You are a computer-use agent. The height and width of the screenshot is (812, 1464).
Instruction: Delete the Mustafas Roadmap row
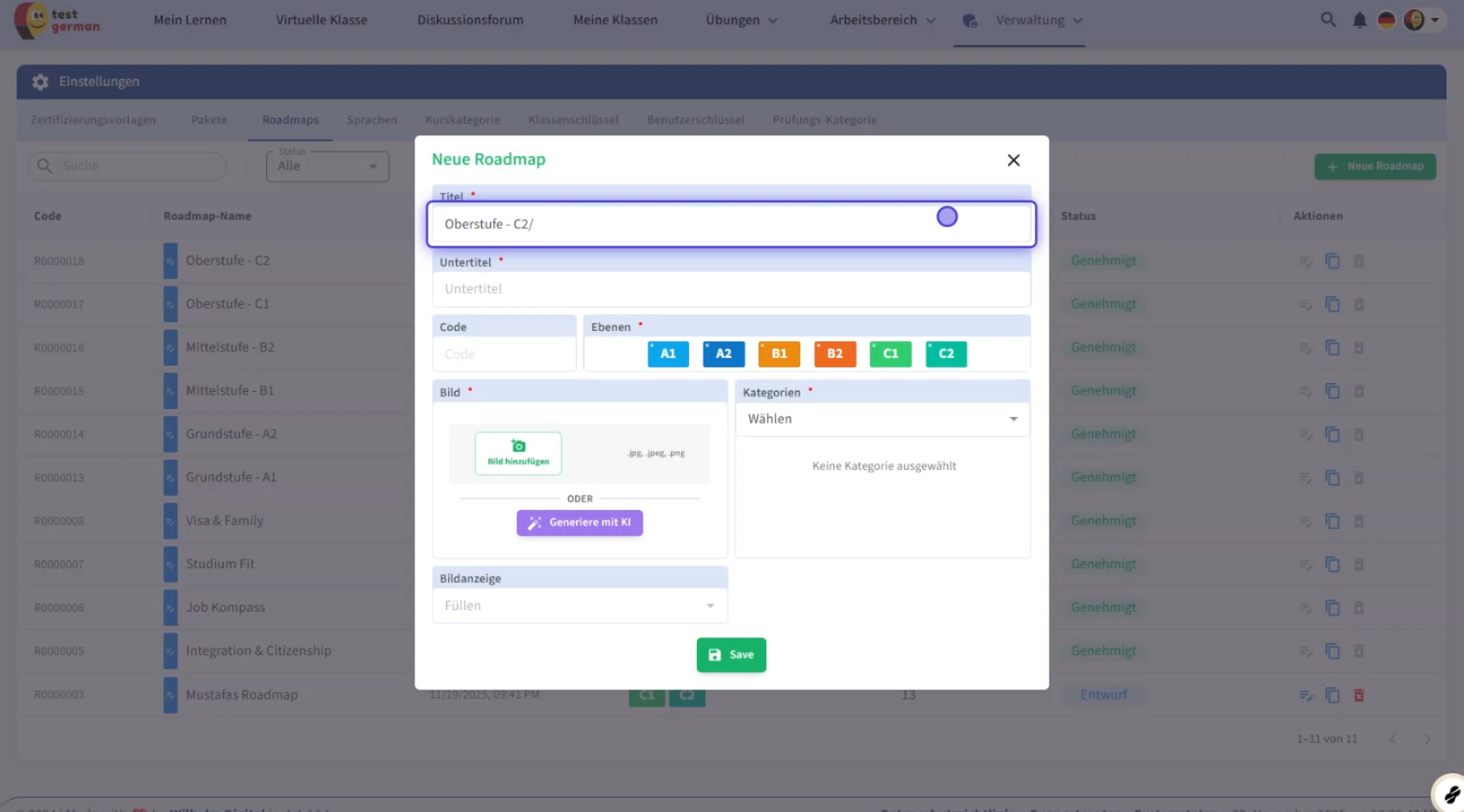(1359, 695)
